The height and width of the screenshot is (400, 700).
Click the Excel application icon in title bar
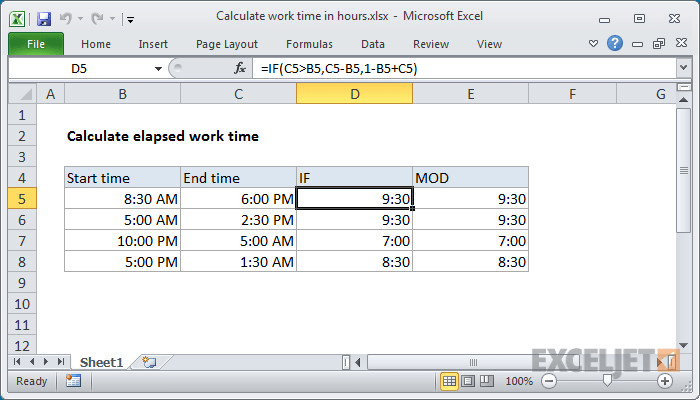17,19
